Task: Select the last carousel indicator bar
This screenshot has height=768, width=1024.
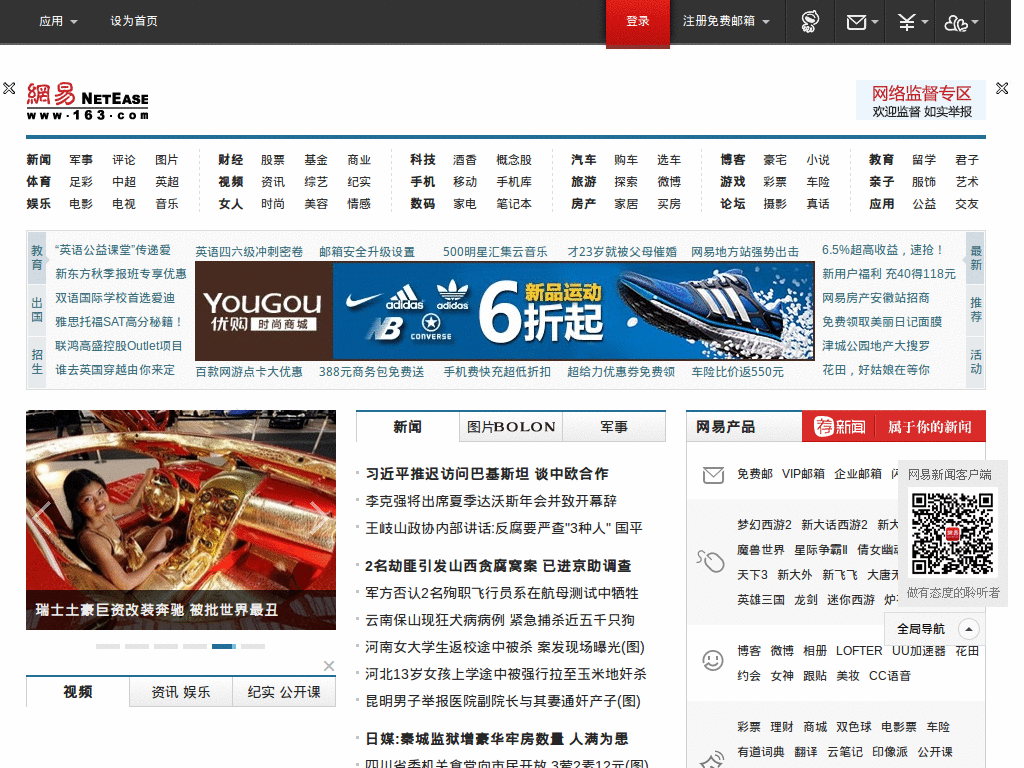Action: pyautogui.click(x=253, y=647)
